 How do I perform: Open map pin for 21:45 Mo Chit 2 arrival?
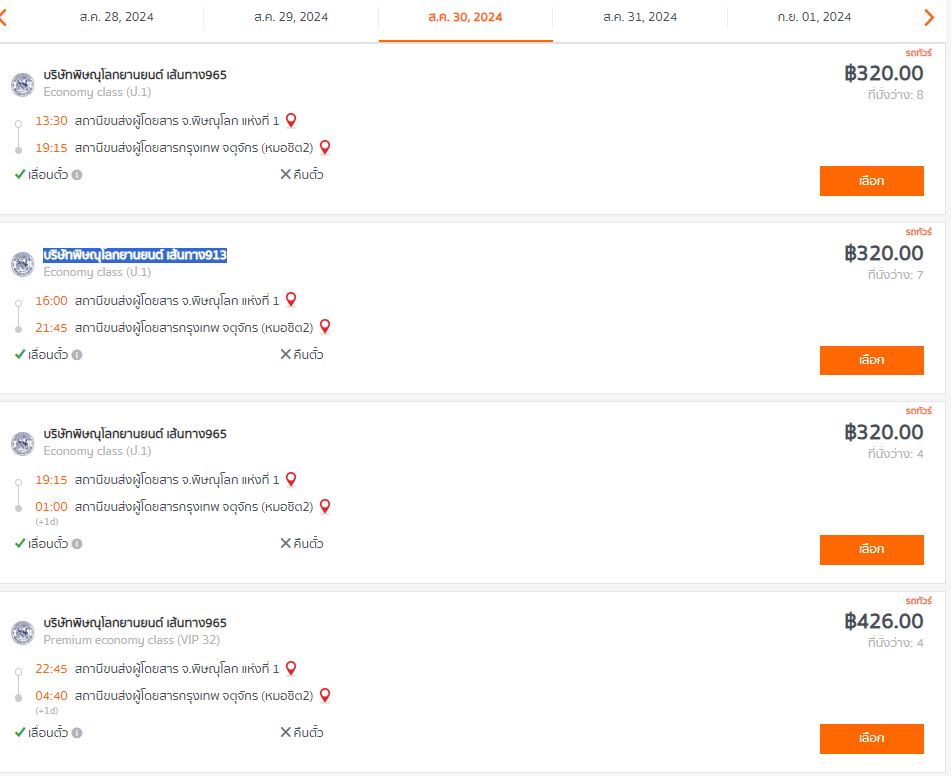coord(325,327)
